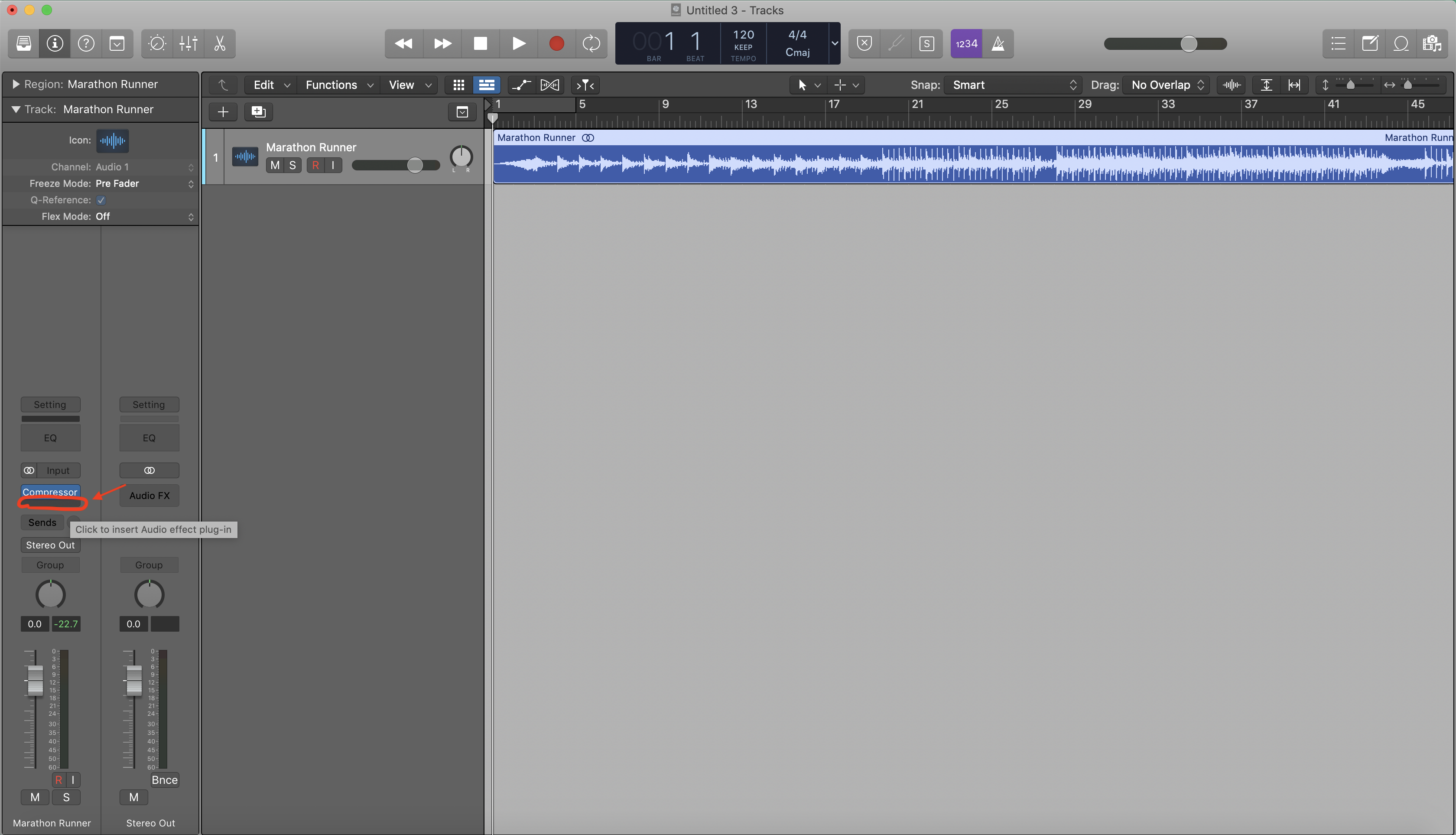Click the master volume slider knob

(x=1188, y=44)
